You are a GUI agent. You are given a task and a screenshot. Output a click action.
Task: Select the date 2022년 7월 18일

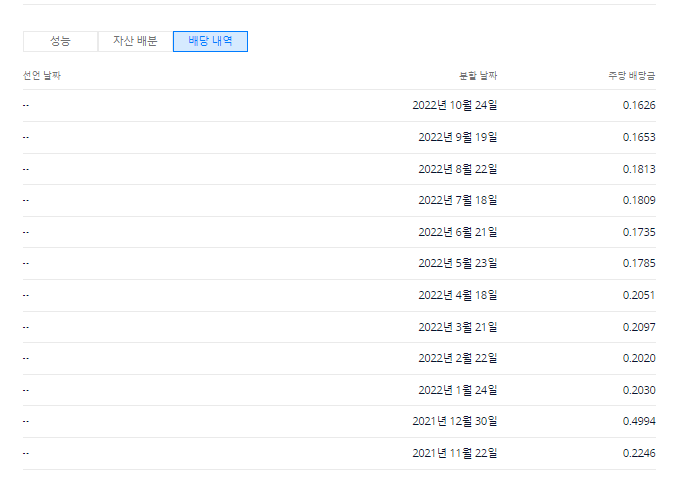coord(458,200)
